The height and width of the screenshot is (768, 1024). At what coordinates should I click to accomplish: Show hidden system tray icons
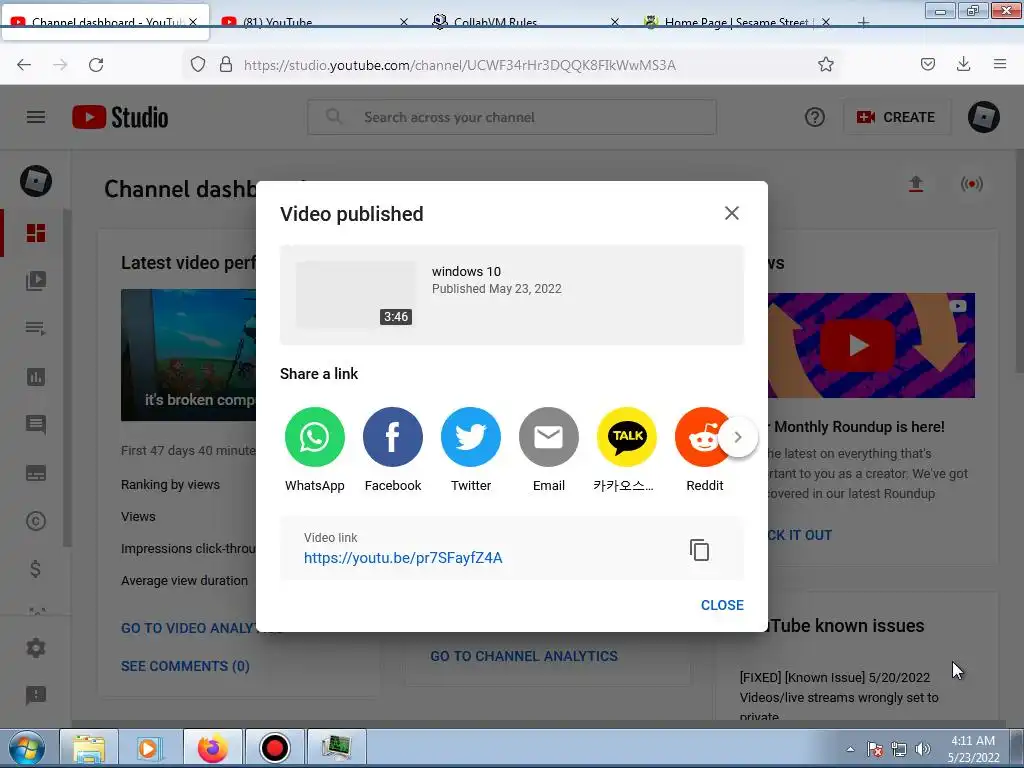click(x=850, y=749)
